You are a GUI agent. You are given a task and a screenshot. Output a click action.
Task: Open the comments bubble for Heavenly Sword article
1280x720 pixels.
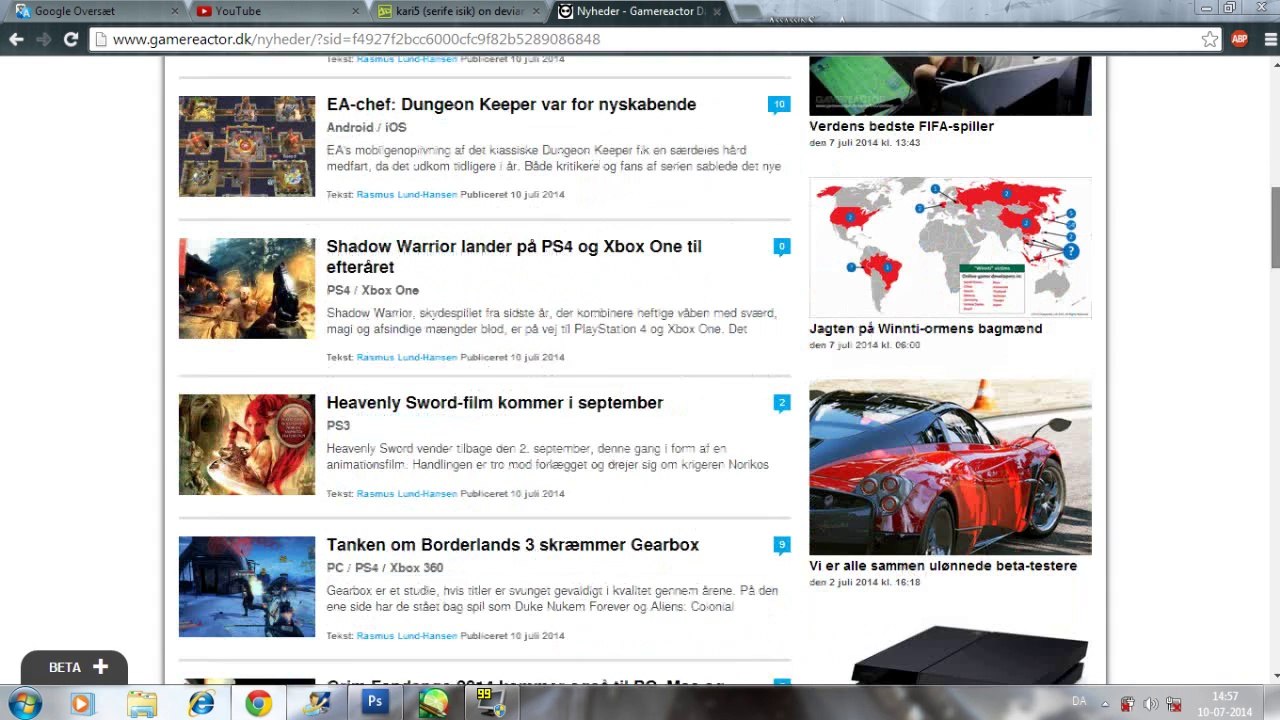(781, 403)
